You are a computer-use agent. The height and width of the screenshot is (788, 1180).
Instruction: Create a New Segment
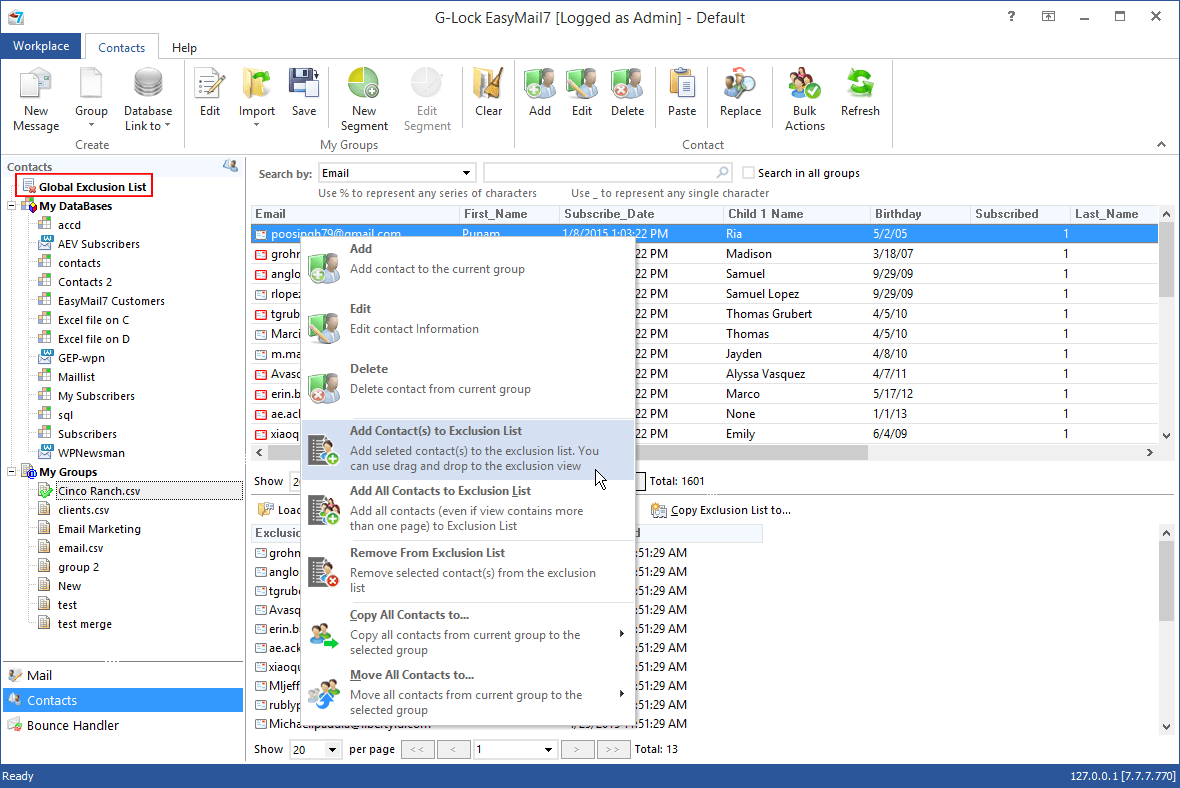[x=363, y=95]
